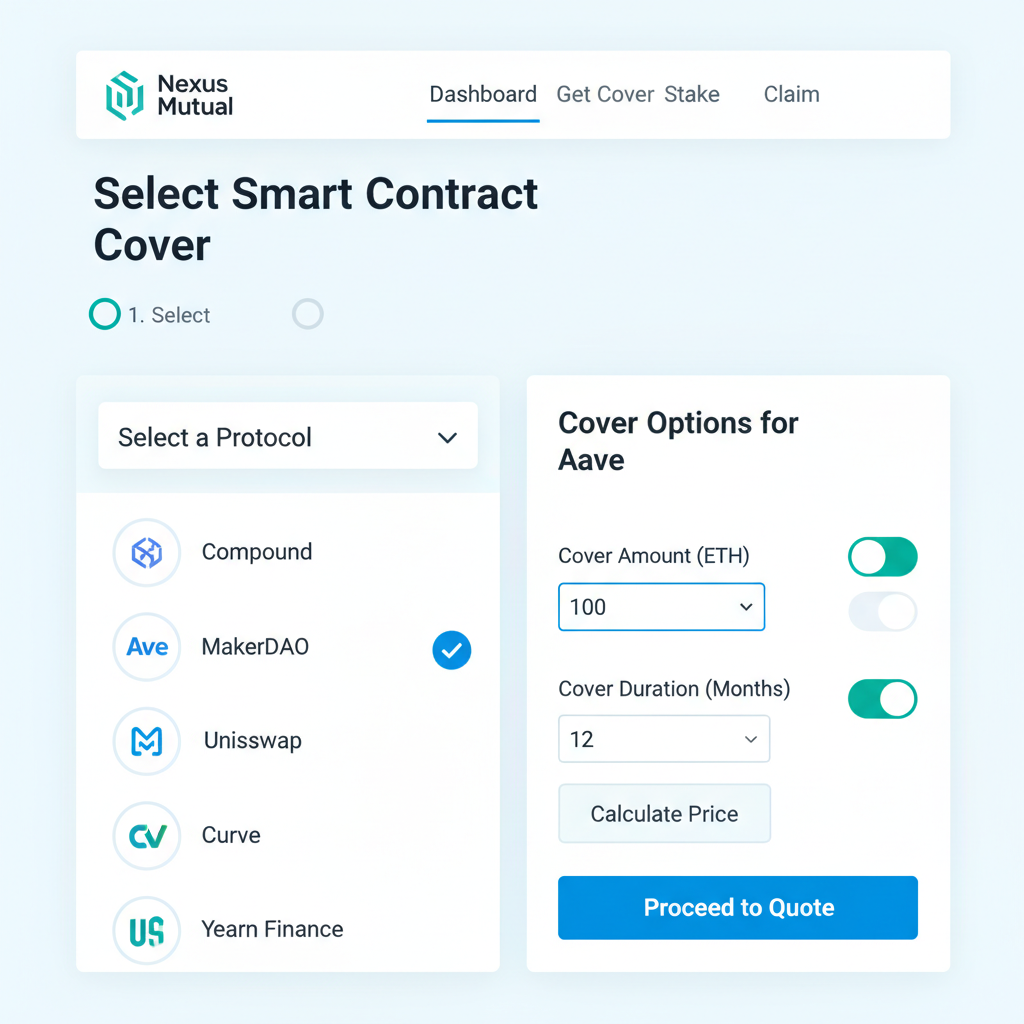Expand the Cover Amount dropdown showing 100
Screen dimensions: 1024x1024
tap(661, 607)
